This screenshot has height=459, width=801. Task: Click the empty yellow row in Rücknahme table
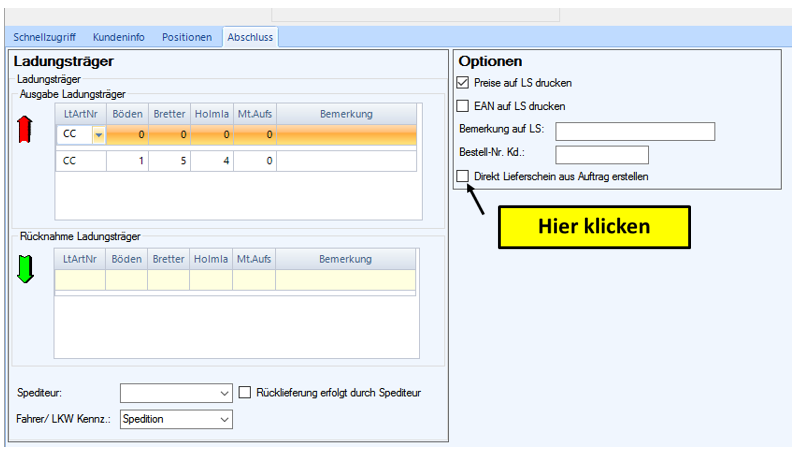tap(235, 281)
